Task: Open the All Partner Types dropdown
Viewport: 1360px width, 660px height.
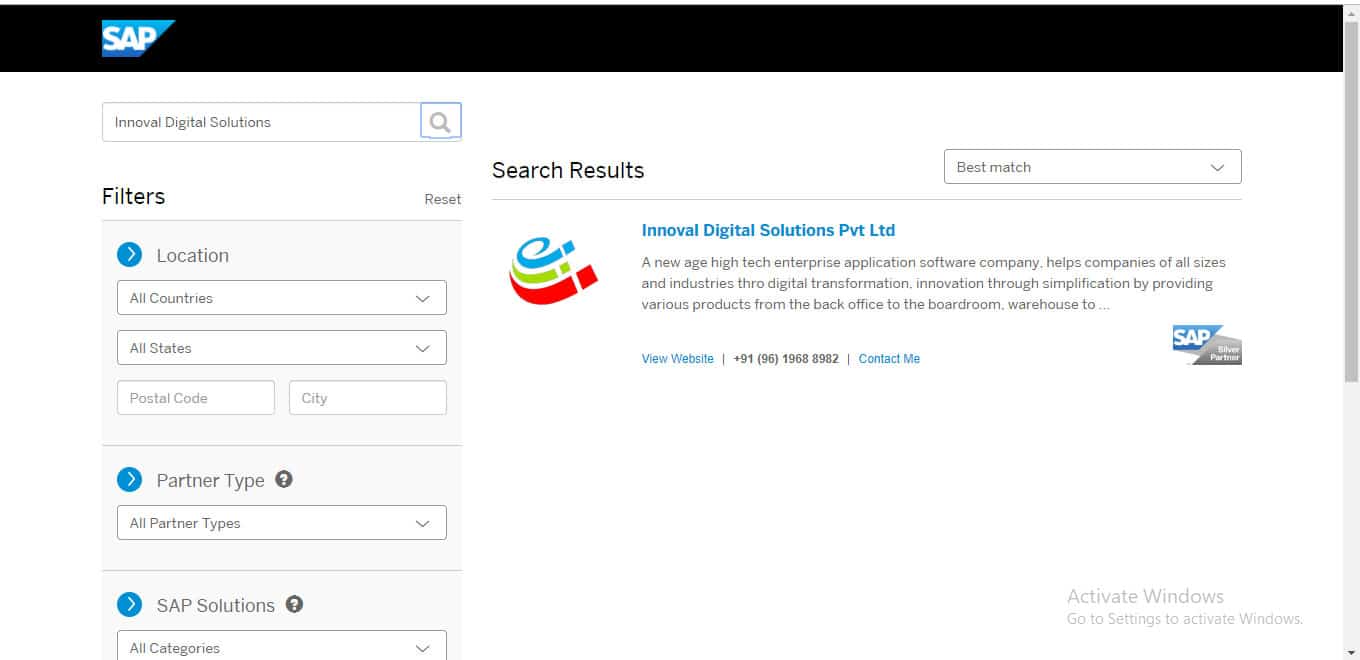Action: (281, 523)
